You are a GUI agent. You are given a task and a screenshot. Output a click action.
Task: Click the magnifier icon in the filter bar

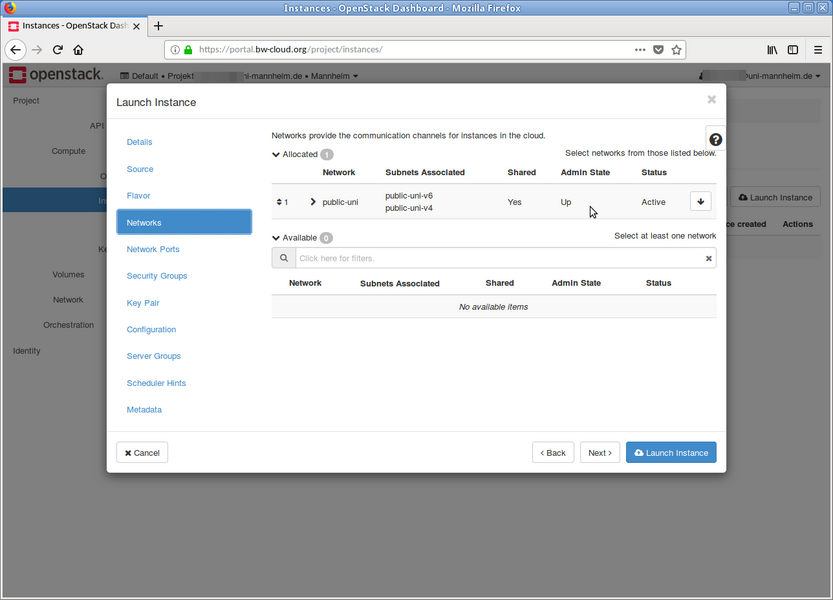tap(283, 258)
